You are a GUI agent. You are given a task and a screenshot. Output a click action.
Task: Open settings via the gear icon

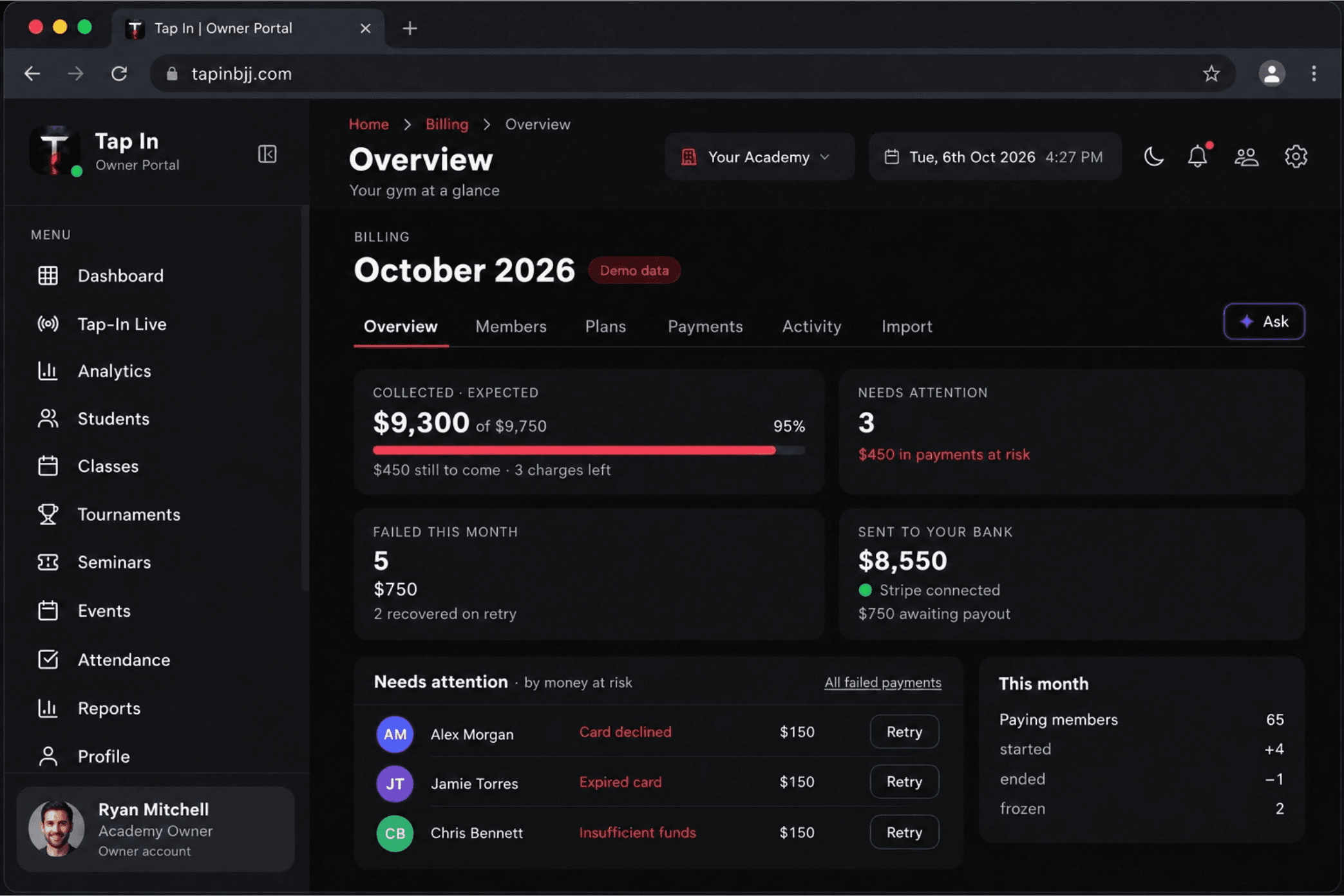(1296, 156)
